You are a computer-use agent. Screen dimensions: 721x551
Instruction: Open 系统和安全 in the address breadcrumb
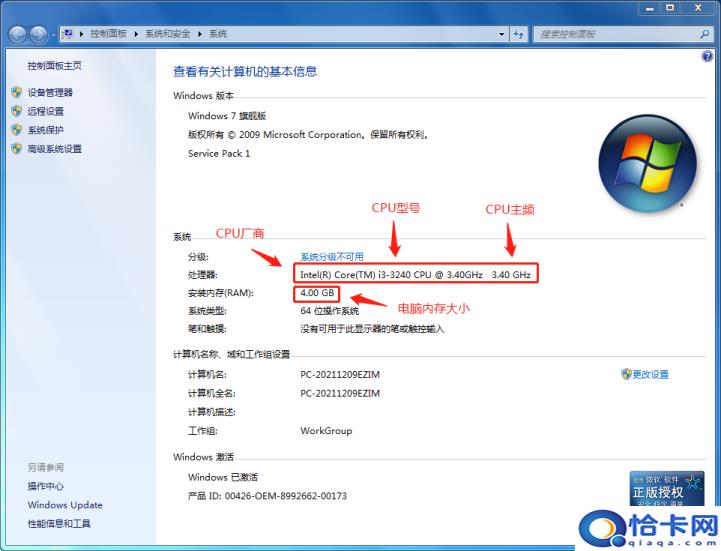[168, 34]
